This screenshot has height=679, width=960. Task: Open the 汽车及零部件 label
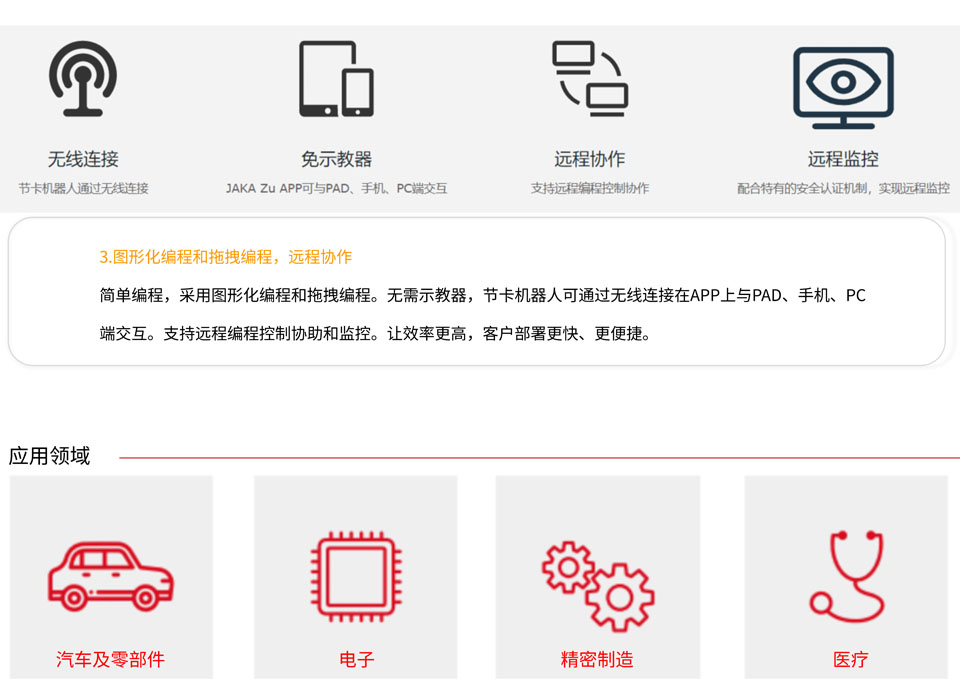coord(110,659)
